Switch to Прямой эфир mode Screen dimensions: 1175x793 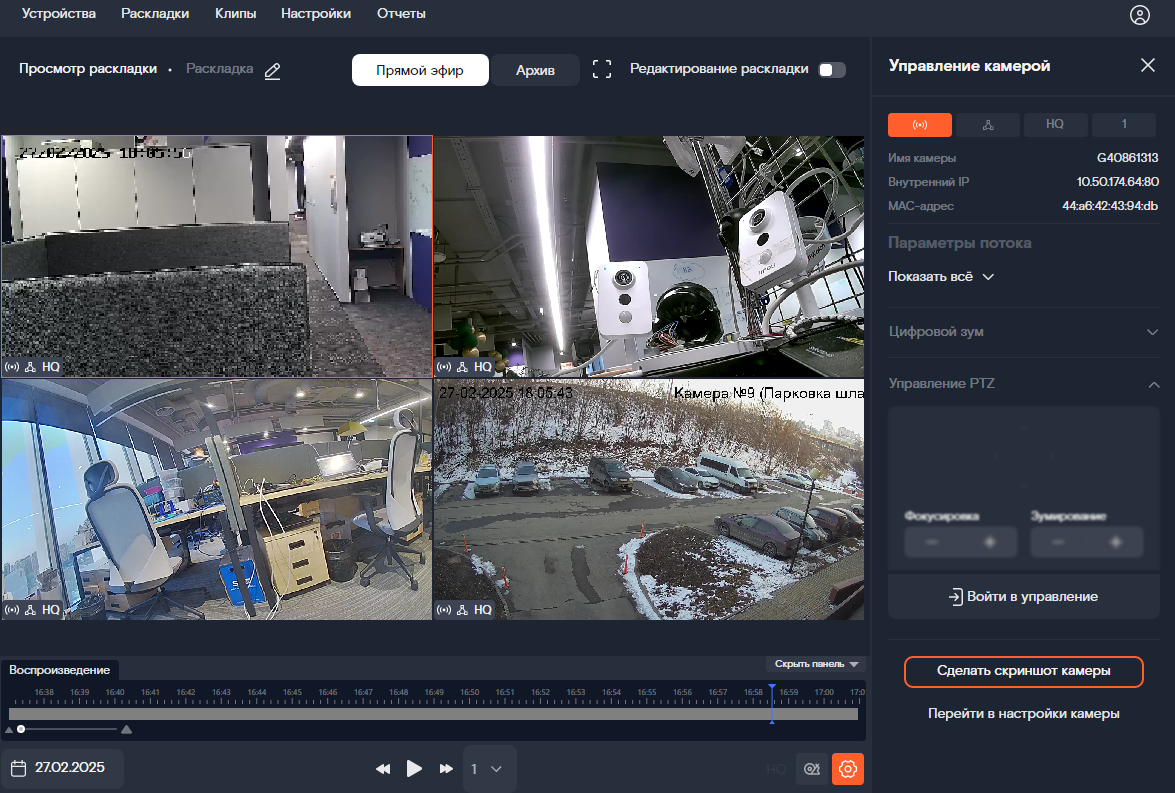pos(420,70)
